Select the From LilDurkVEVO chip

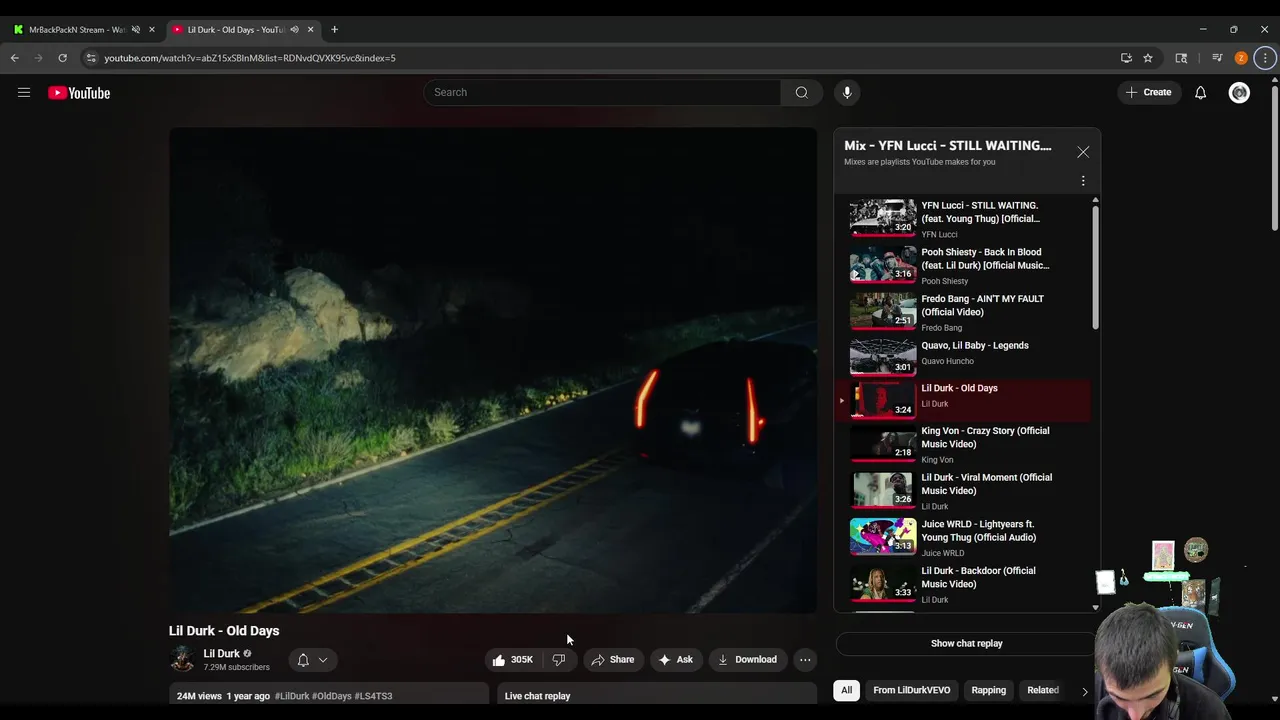[911, 690]
